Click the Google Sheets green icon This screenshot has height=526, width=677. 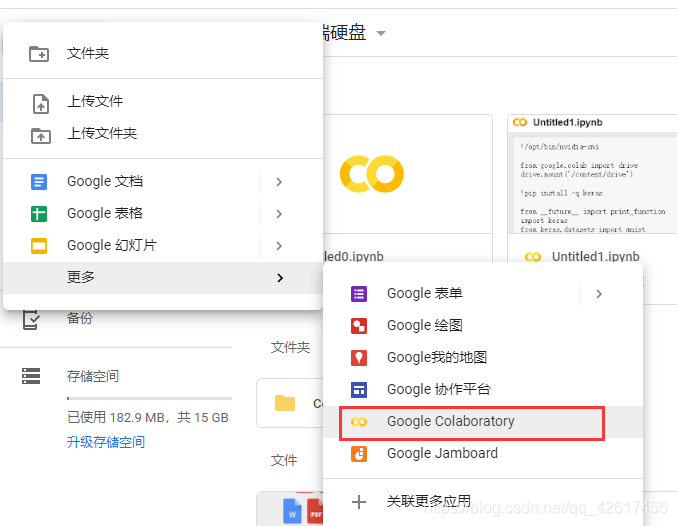[x=39, y=214]
